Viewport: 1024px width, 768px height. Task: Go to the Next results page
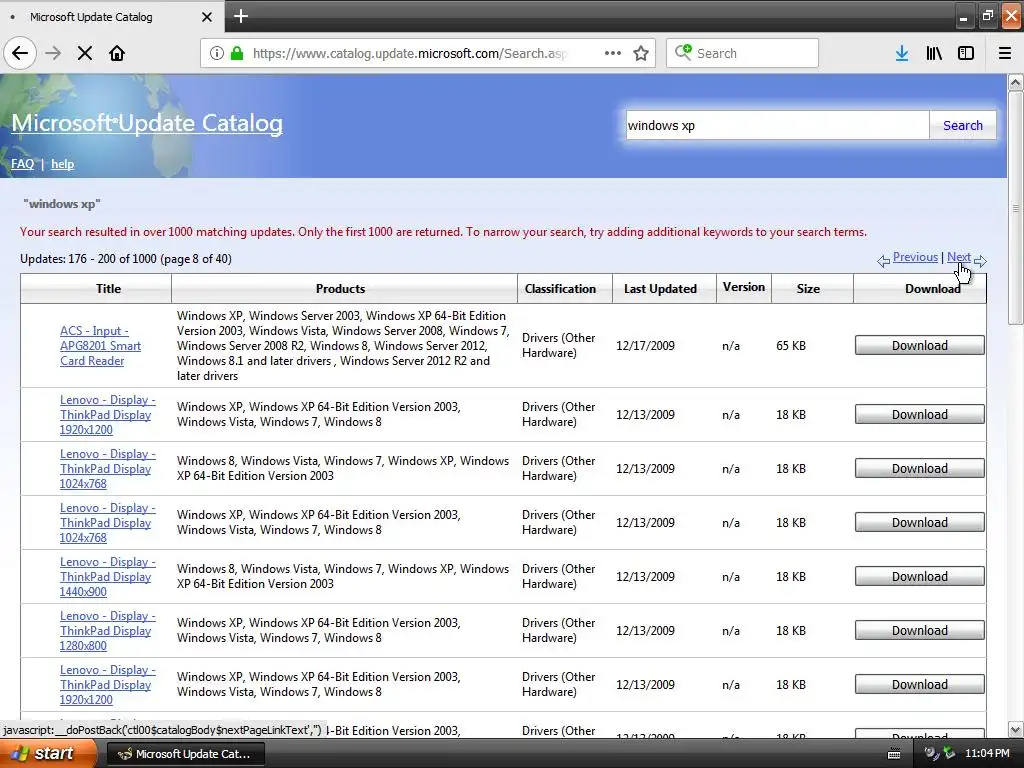click(958, 257)
